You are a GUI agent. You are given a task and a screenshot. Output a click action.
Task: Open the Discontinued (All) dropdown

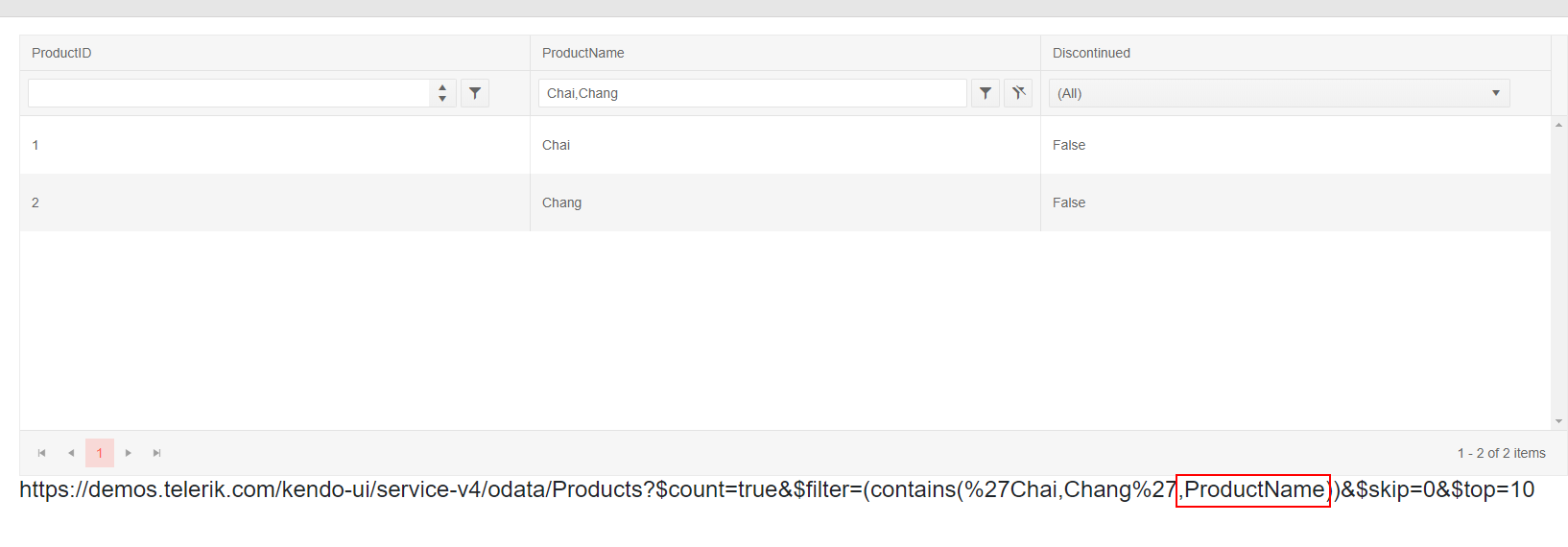tap(1279, 93)
